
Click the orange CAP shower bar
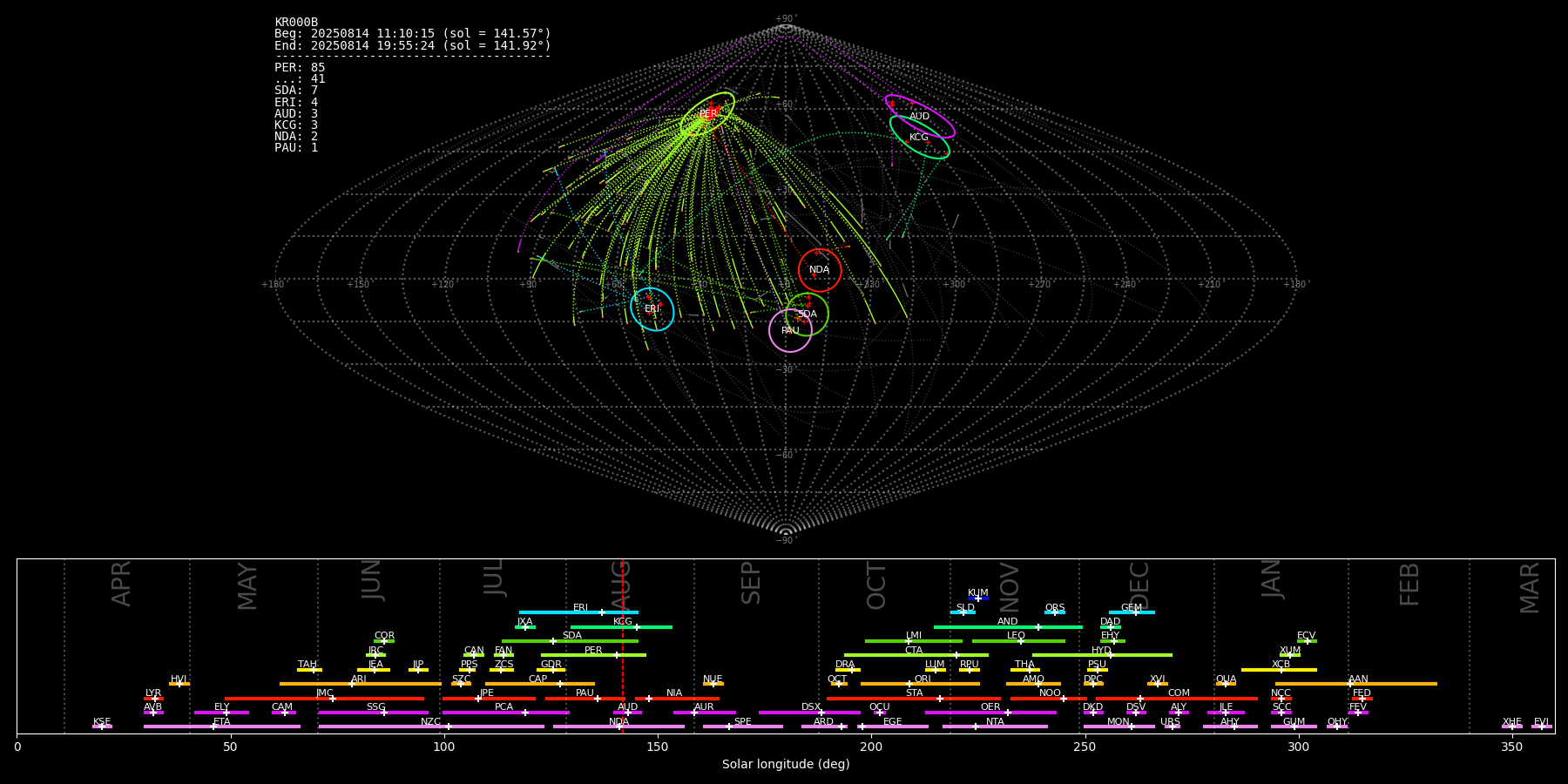click(x=540, y=684)
